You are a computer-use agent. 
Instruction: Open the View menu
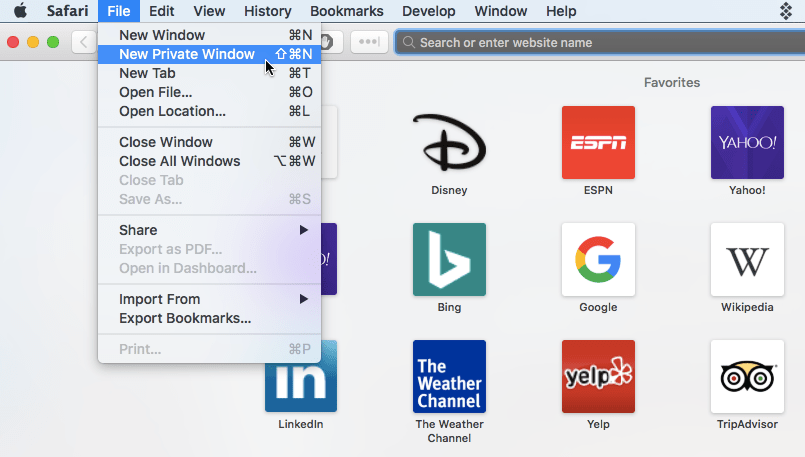(209, 11)
